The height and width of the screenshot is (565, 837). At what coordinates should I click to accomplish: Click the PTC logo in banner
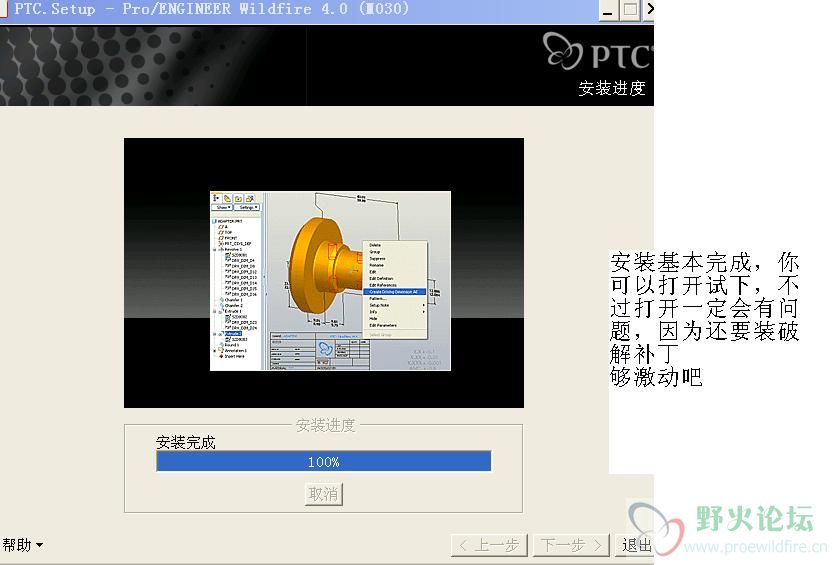coord(597,51)
